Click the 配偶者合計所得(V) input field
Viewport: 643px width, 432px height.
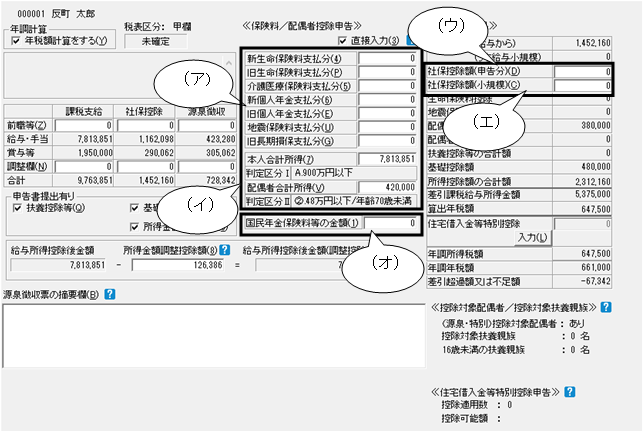[388, 187]
